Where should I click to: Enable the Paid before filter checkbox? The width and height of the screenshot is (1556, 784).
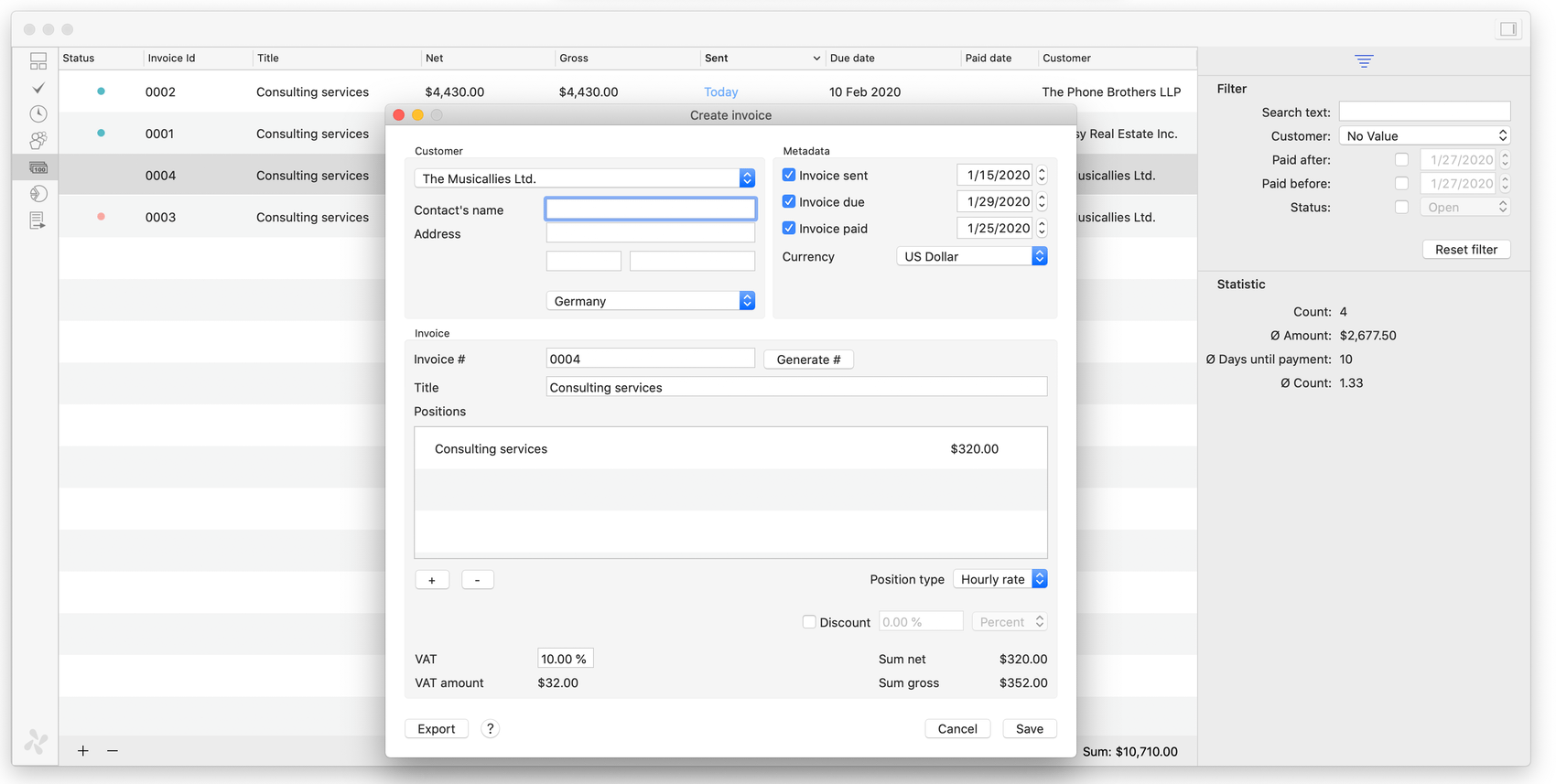pyautogui.click(x=1401, y=183)
